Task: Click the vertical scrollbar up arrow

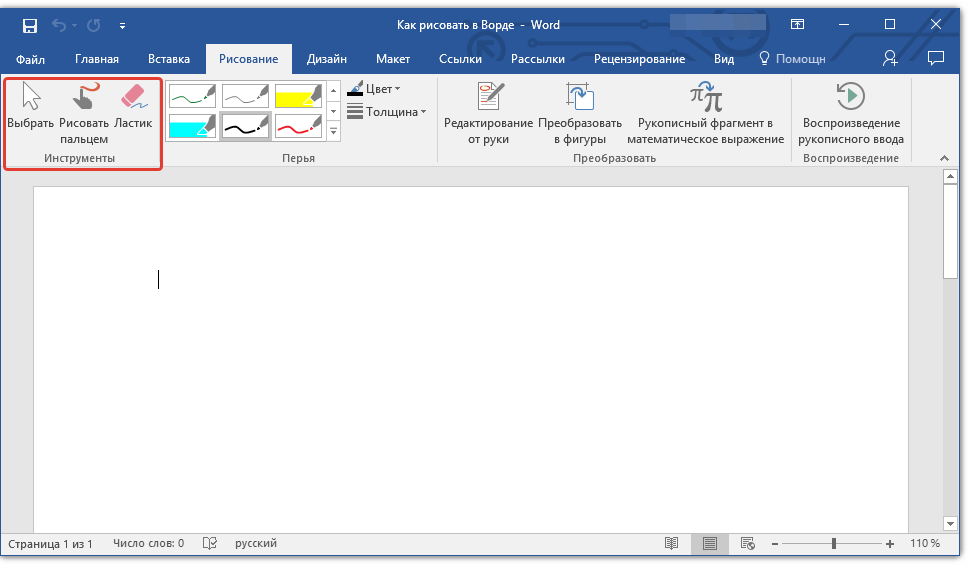Action: point(951,177)
